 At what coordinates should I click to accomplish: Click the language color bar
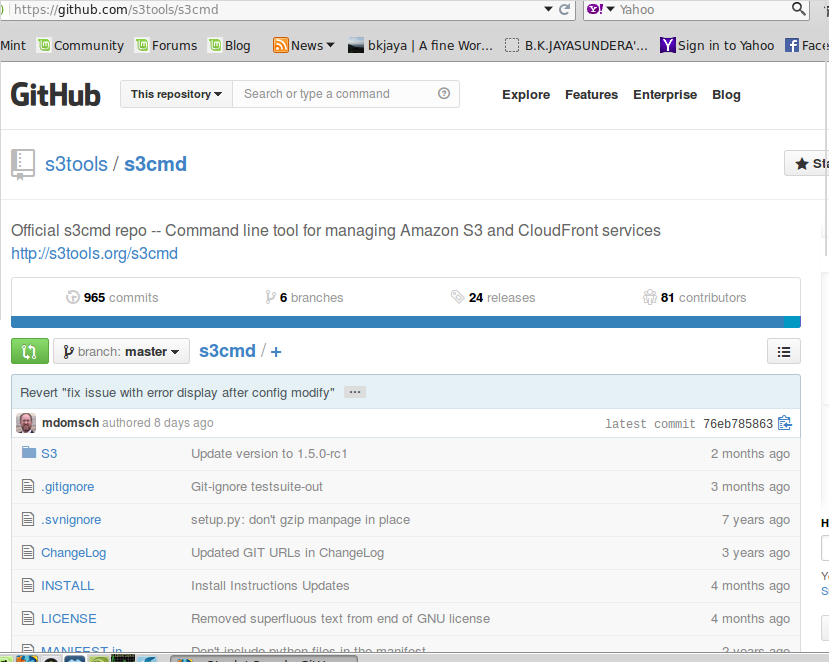[x=405, y=322]
